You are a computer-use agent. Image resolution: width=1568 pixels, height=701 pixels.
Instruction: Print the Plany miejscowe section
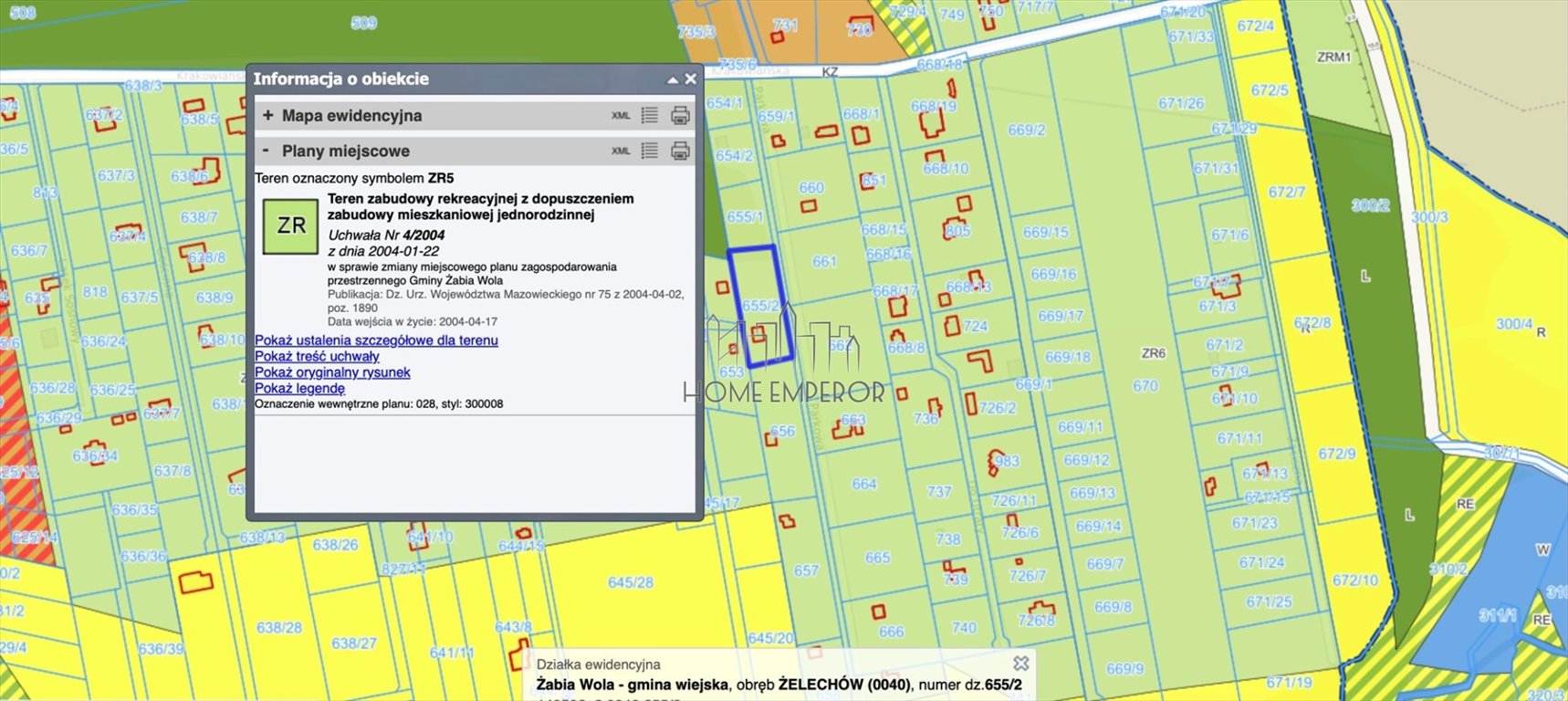680,151
